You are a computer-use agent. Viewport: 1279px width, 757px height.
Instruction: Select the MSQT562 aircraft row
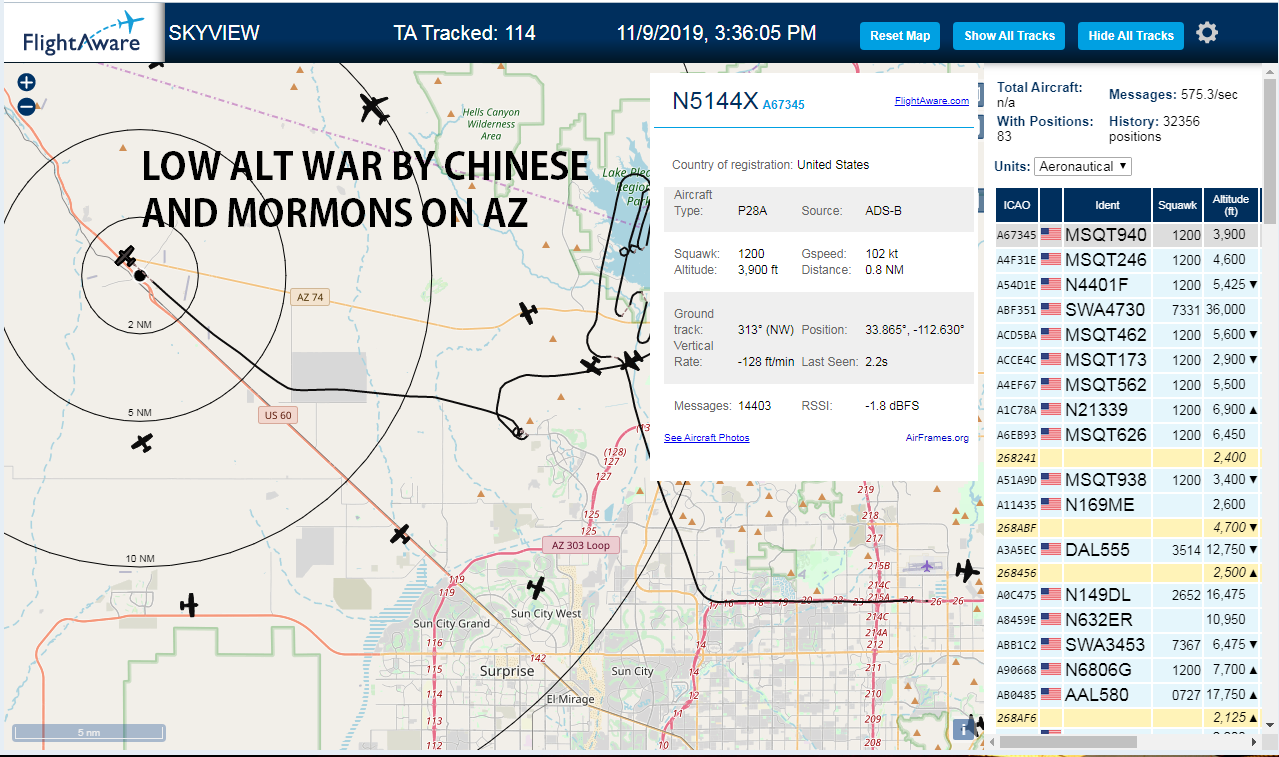(x=1127, y=385)
